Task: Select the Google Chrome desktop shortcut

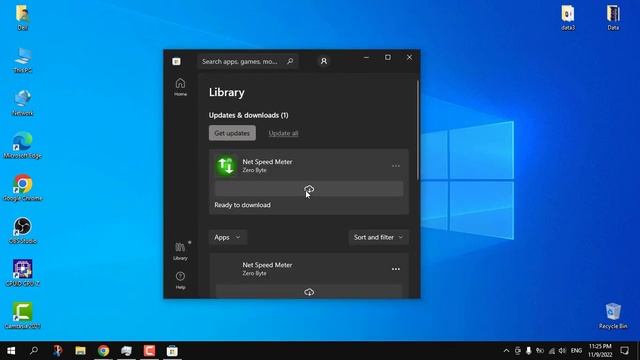Action: pyautogui.click(x=22, y=188)
